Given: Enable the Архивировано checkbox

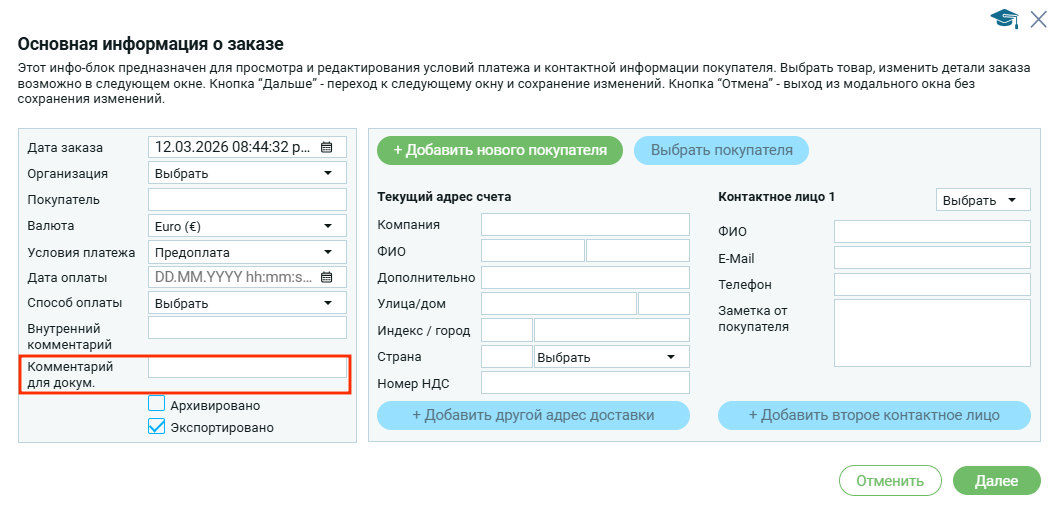Looking at the screenshot, I should point(156,404).
